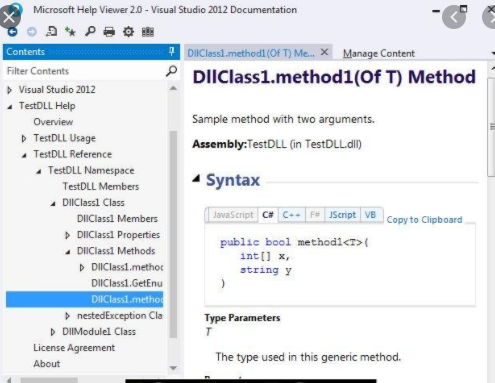This screenshot has width=495, height=383.
Task: Select the VB code tab
Action: 370,215
